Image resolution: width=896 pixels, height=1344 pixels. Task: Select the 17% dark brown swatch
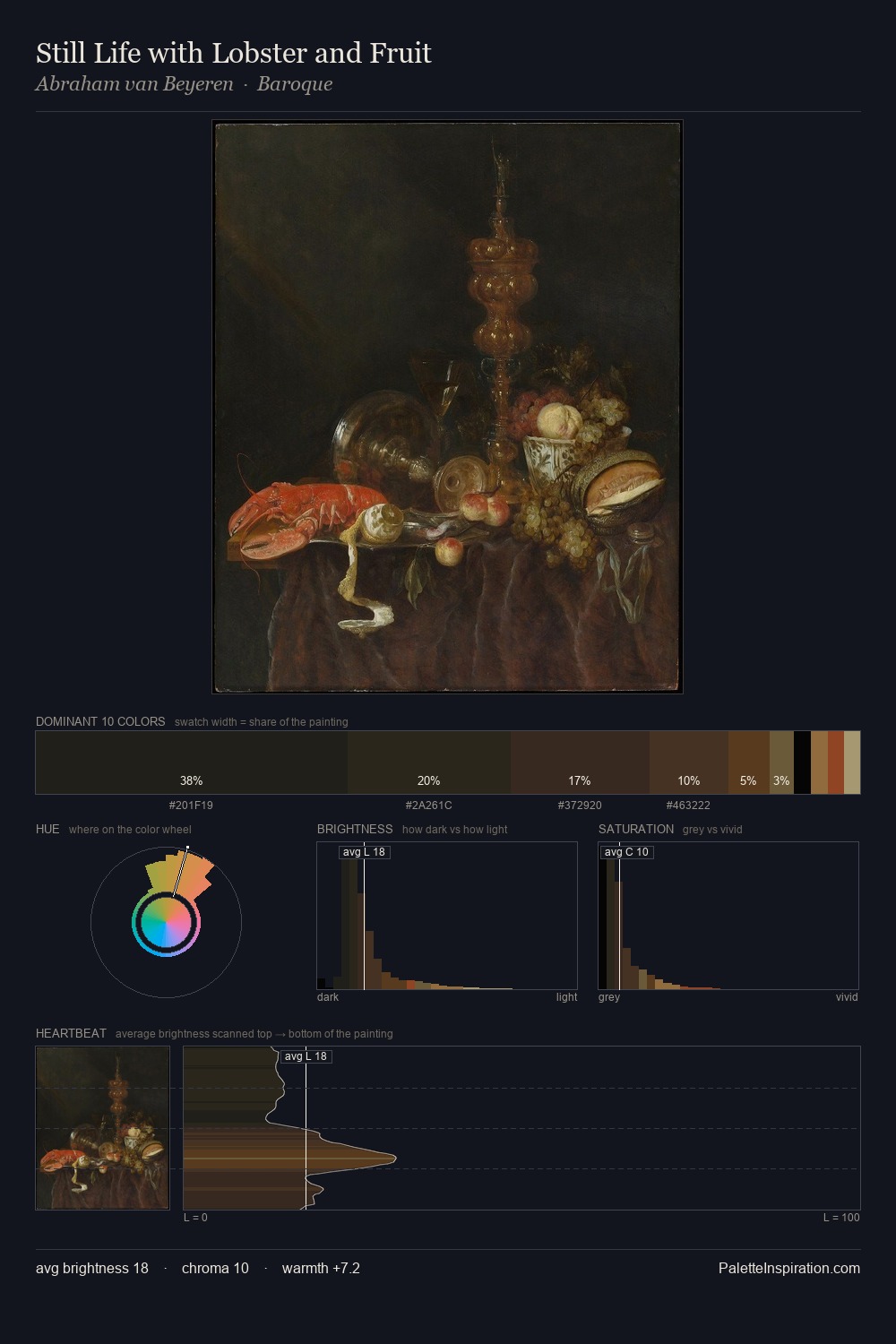(580, 762)
